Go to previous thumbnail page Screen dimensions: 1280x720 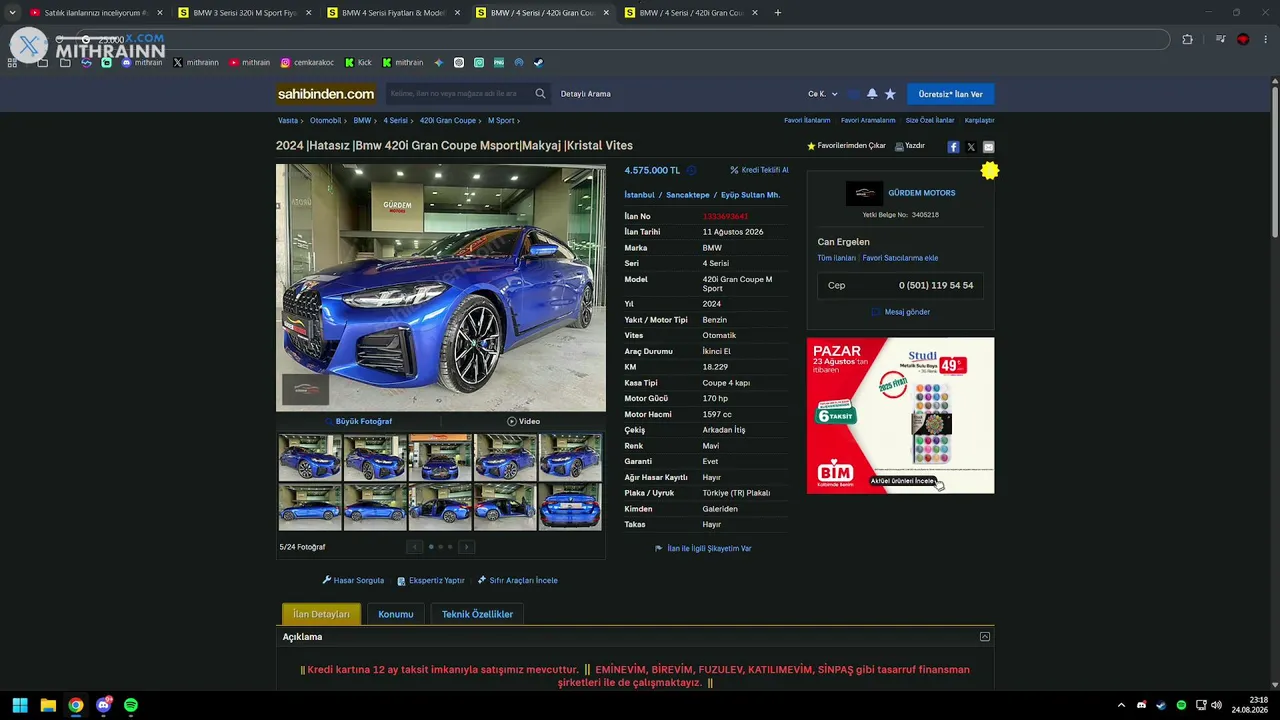[x=415, y=547]
